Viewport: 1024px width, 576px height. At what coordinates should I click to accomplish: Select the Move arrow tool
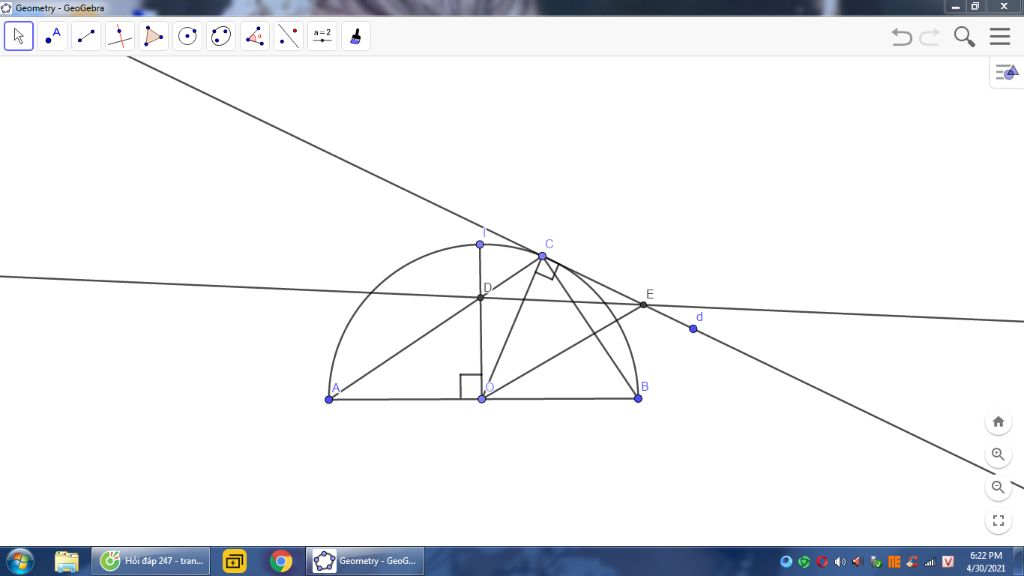19,36
